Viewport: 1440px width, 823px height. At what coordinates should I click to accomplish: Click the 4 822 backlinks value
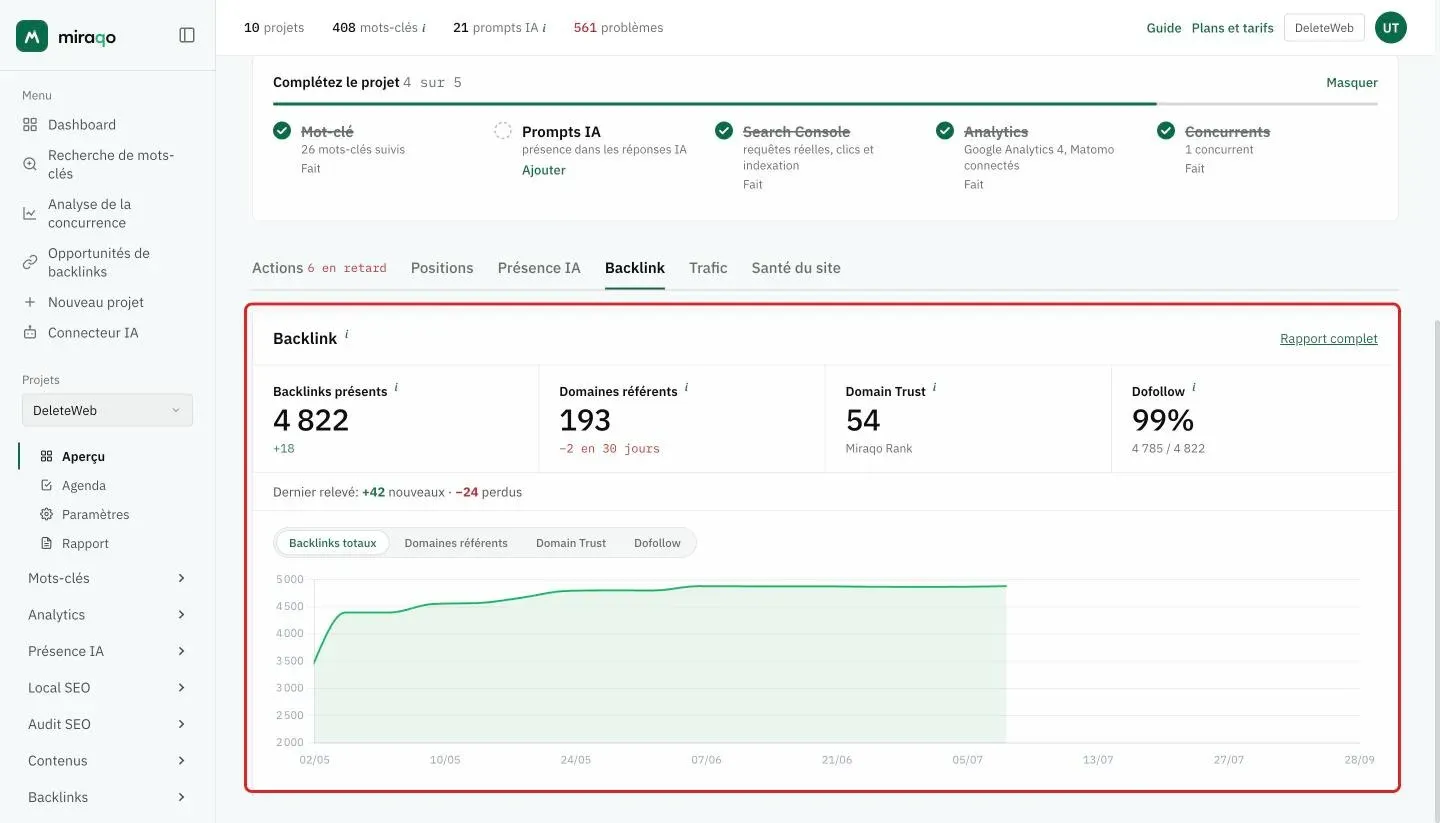pyautogui.click(x=311, y=420)
